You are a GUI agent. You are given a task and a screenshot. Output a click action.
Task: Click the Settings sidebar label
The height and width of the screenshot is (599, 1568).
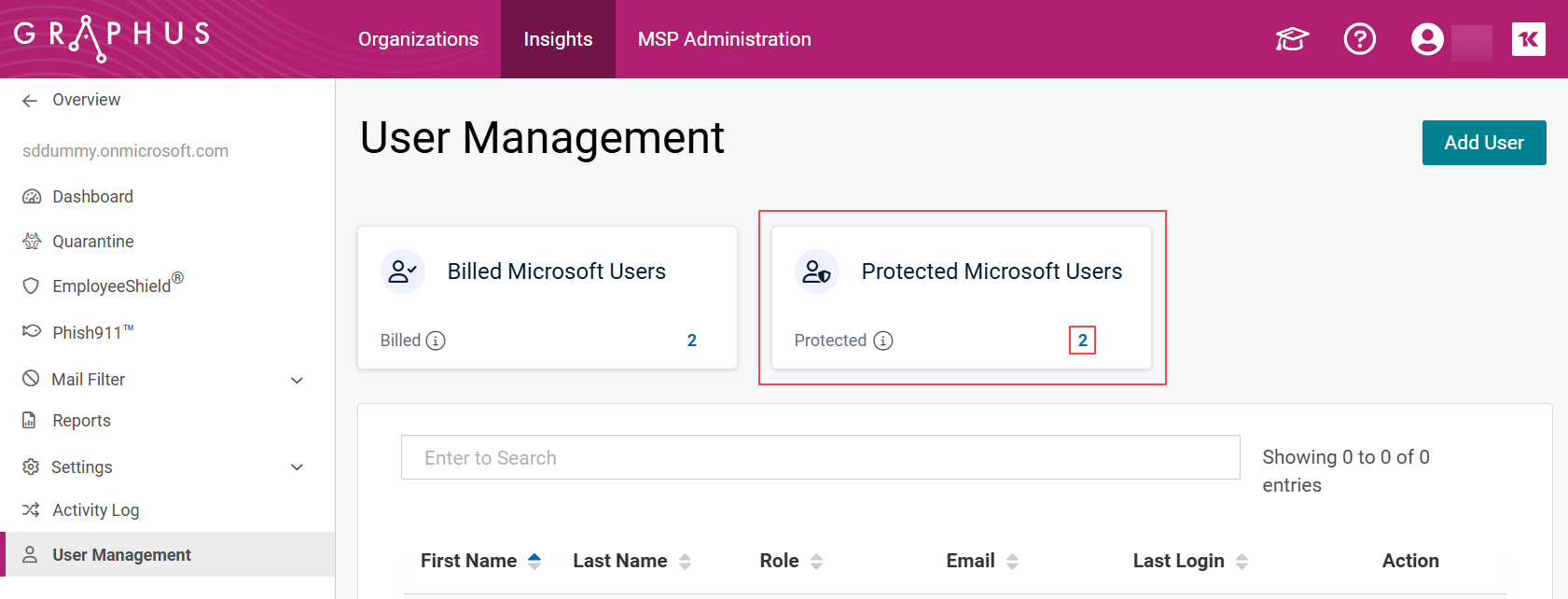click(x=81, y=467)
